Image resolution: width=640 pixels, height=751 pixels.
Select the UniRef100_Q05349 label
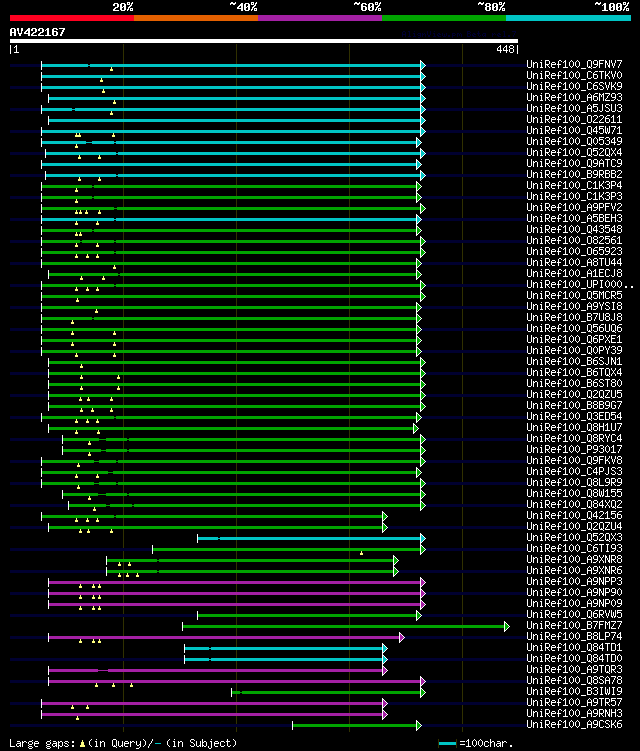point(574,141)
